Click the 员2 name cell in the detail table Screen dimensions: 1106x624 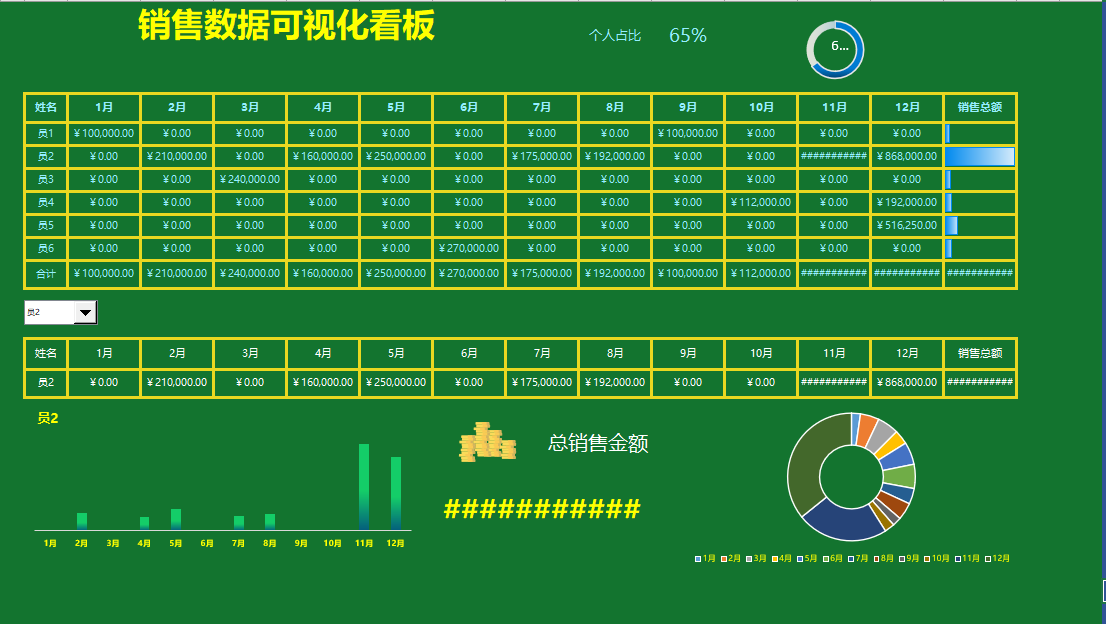tap(46, 382)
